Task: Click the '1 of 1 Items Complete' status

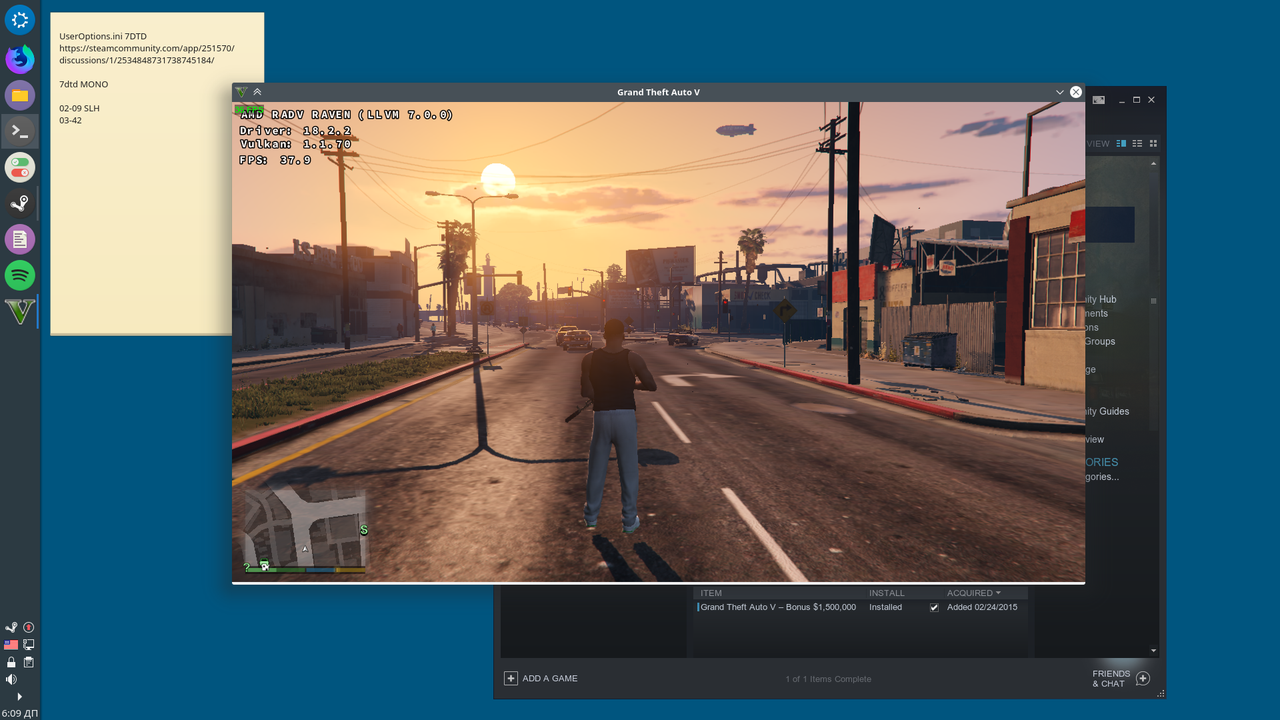Action: coord(828,679)
